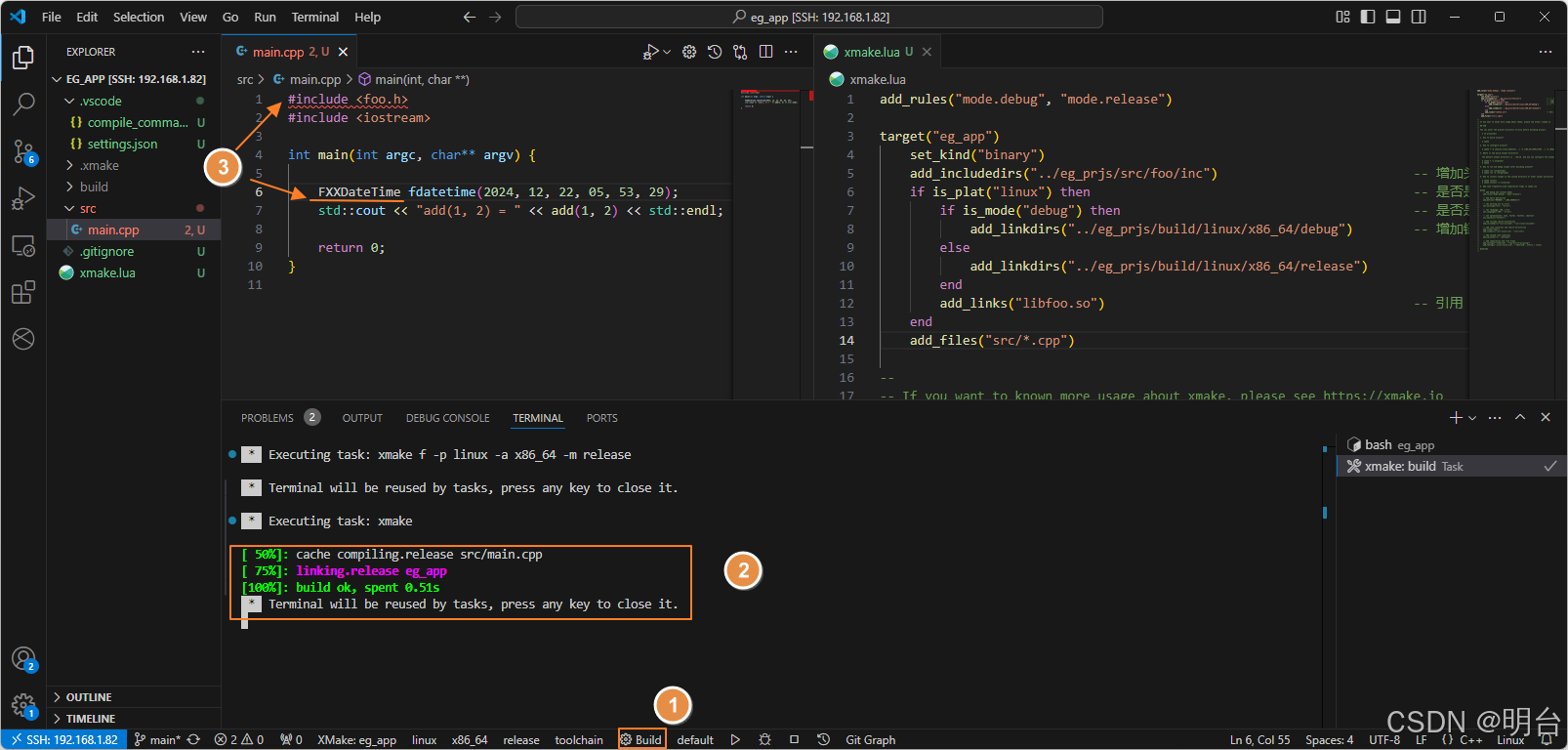Expand the OUTLINE section
The image size is (1568, 750).
(134, 697)
